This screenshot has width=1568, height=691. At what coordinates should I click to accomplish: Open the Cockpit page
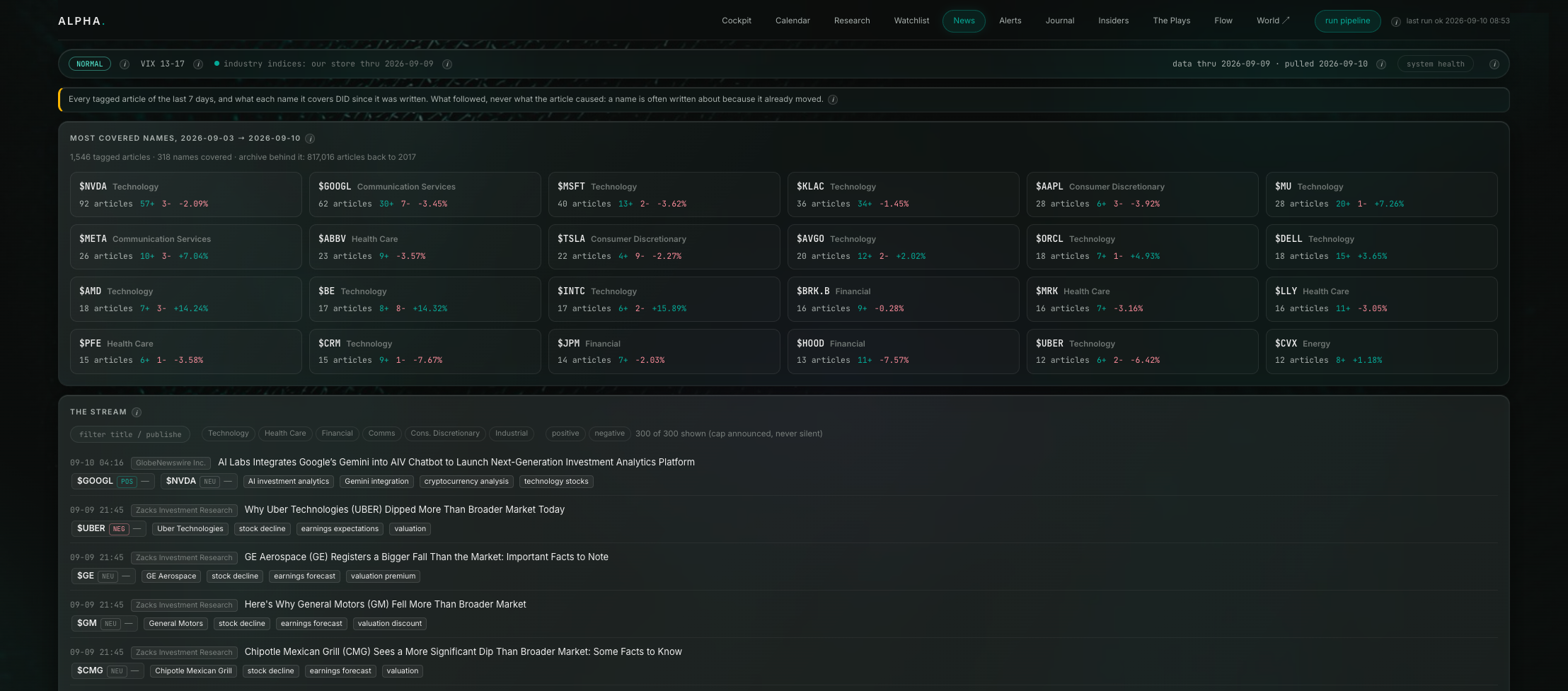click(x=737, y=21)
